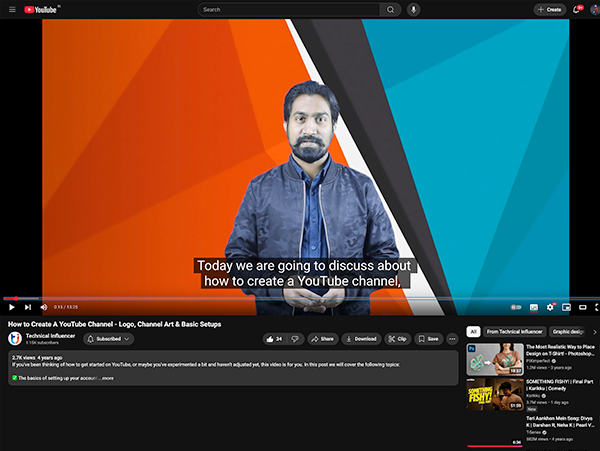The image size is (600, 451).
Task: Skip to next video
Action: tap(28, 307)
